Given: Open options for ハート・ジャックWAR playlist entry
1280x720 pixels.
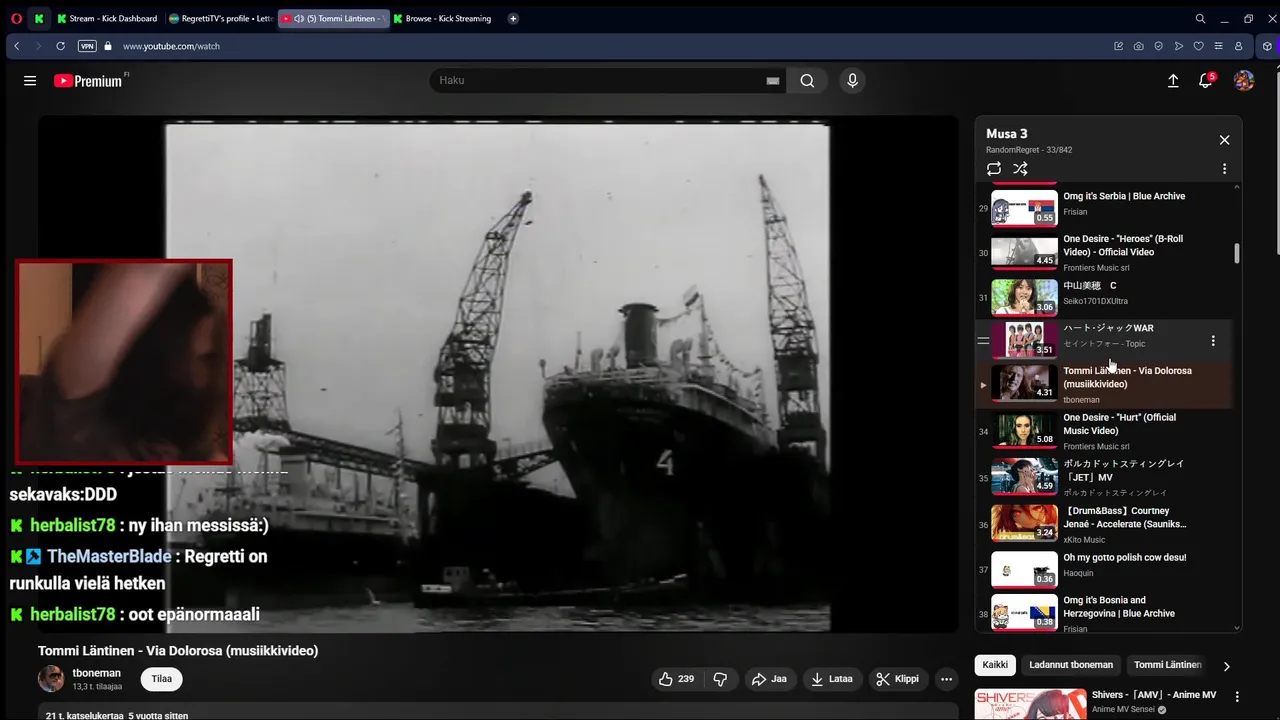Looking at the screenshot, I should (1213, 341).
